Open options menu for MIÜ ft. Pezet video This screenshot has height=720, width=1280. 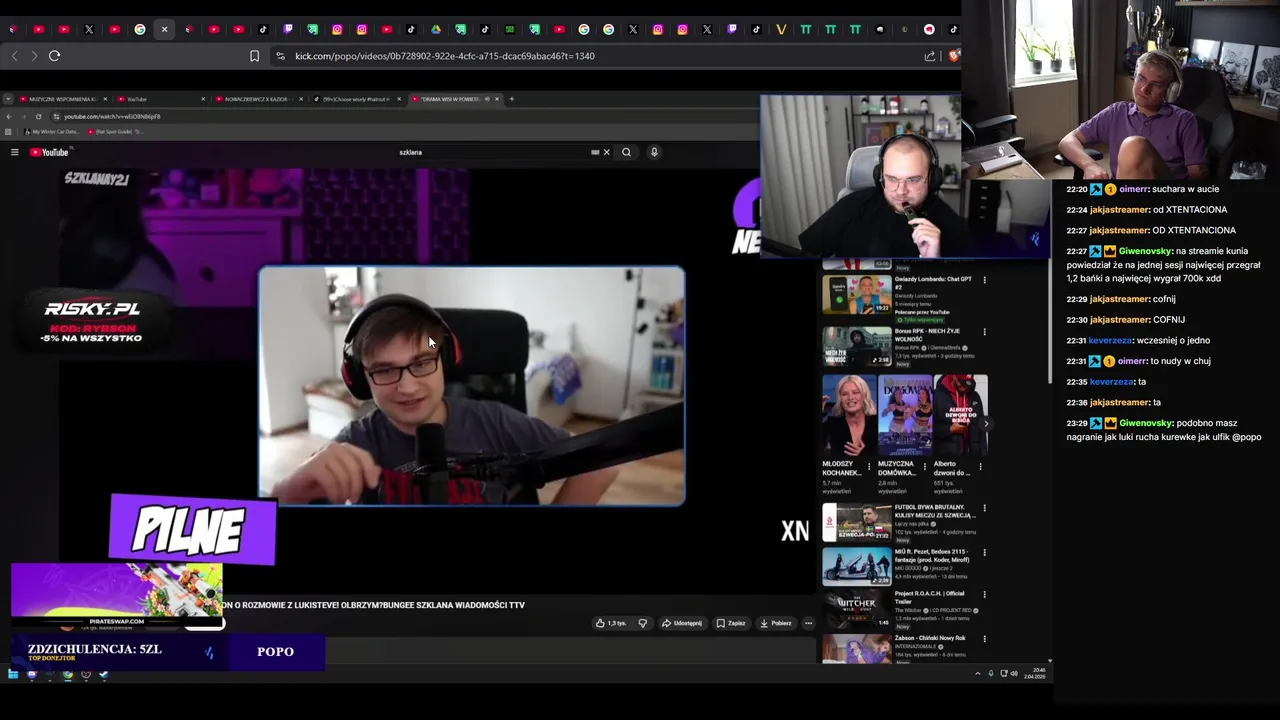984,552
